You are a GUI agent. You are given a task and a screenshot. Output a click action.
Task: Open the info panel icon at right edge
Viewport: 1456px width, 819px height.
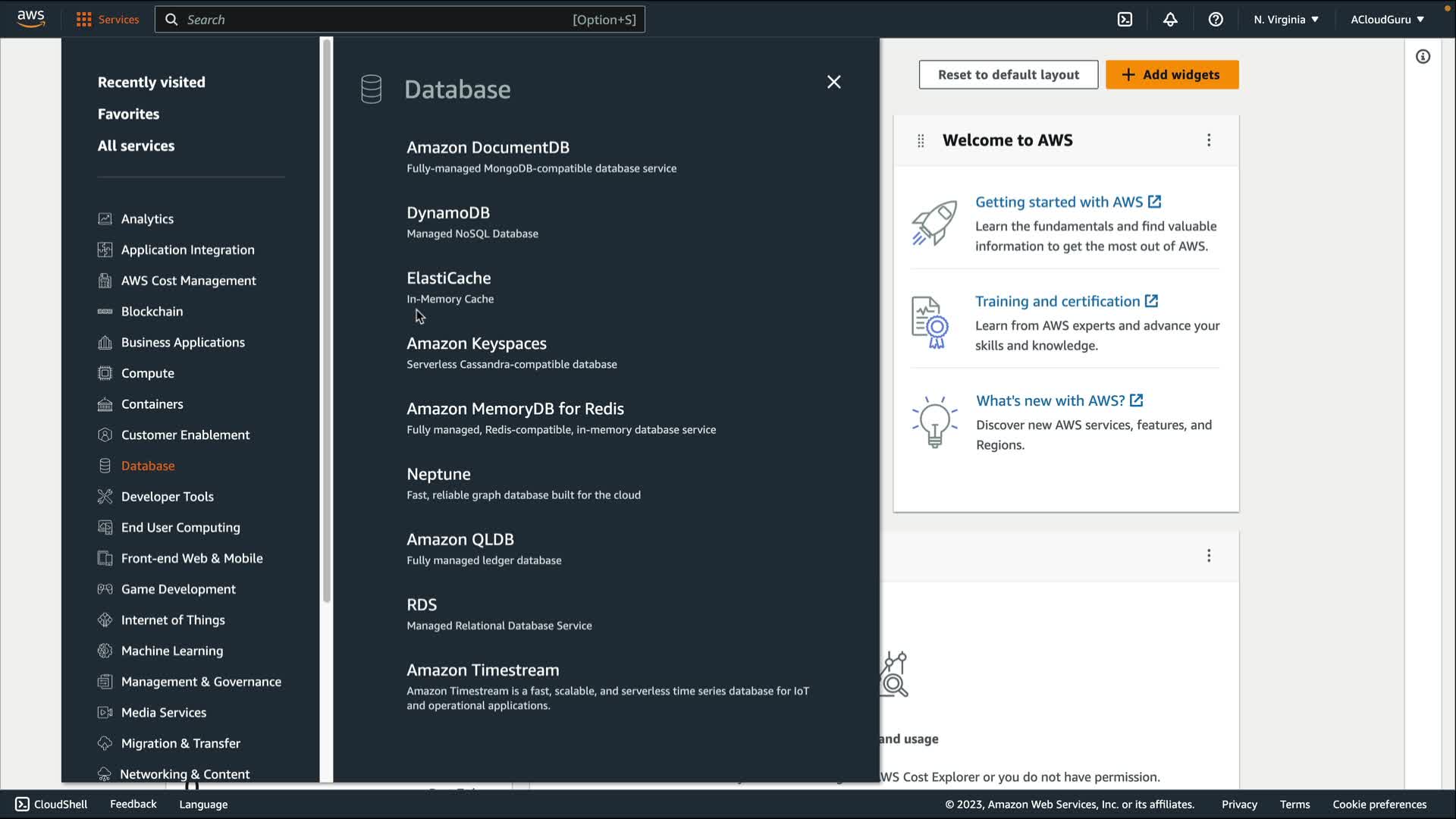pos(1423,57)
